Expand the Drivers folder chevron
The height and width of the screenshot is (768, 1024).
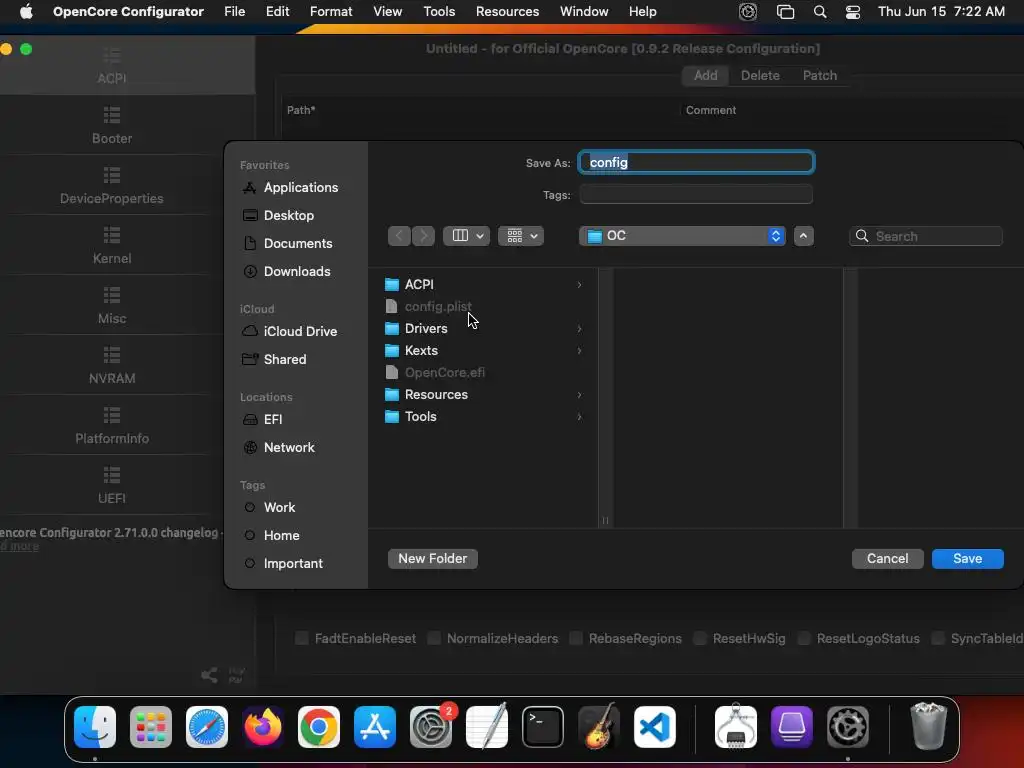pyautogui.click(x=579, y=328)
